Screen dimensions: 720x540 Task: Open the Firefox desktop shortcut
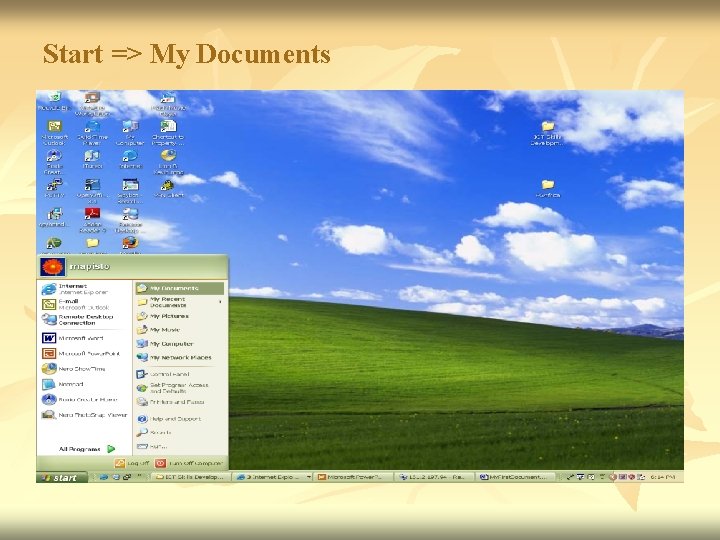tap(130, 244)
